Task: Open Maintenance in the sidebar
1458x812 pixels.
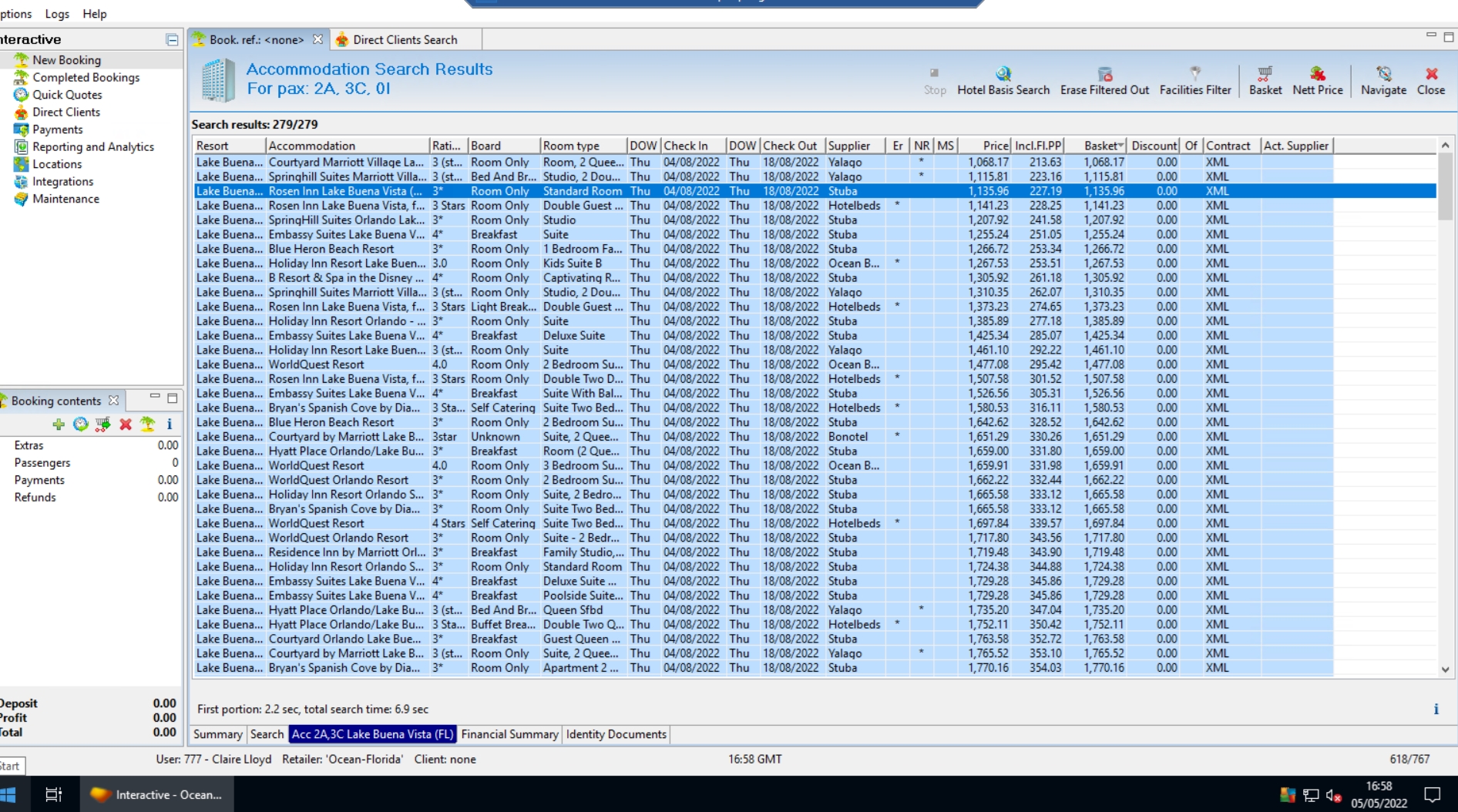Action: coord(66,199)
